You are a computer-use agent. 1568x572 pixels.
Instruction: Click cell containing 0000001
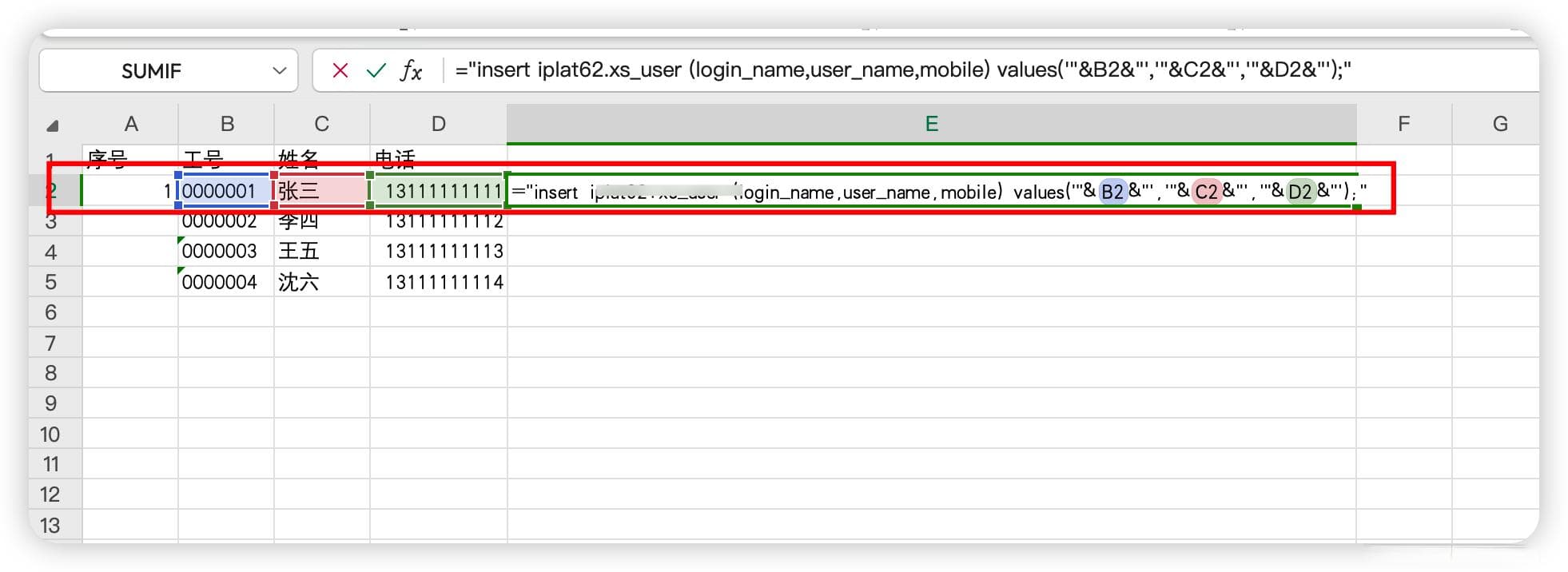tap(226, 191)
